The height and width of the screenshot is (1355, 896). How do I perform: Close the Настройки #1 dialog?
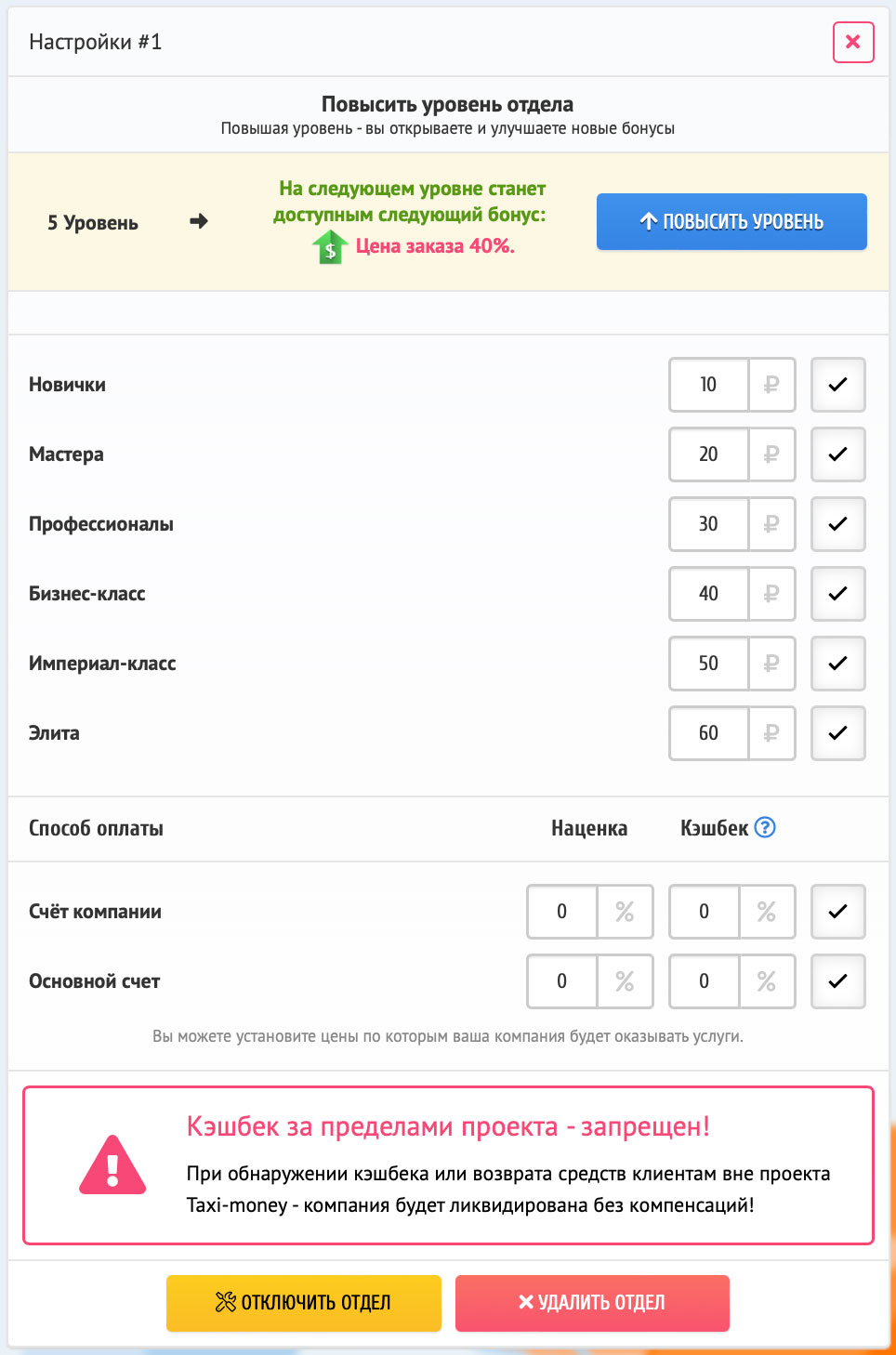(853, 42)
